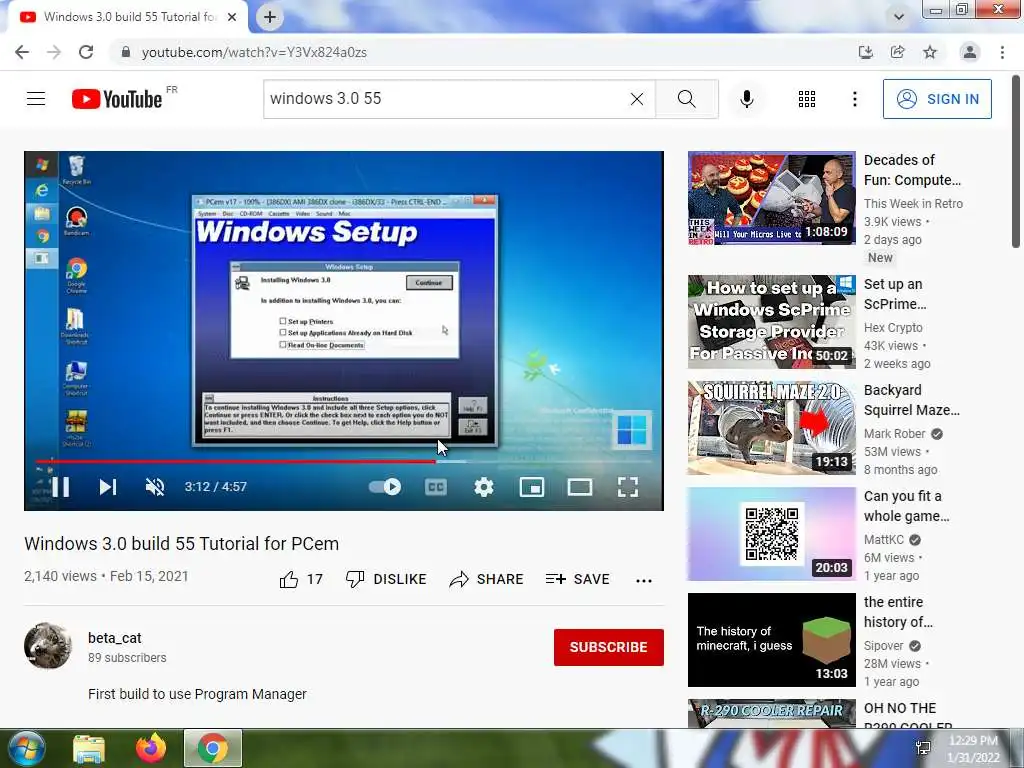Open Squirrel Maze 2.0 thumbnail

[771, 428]
